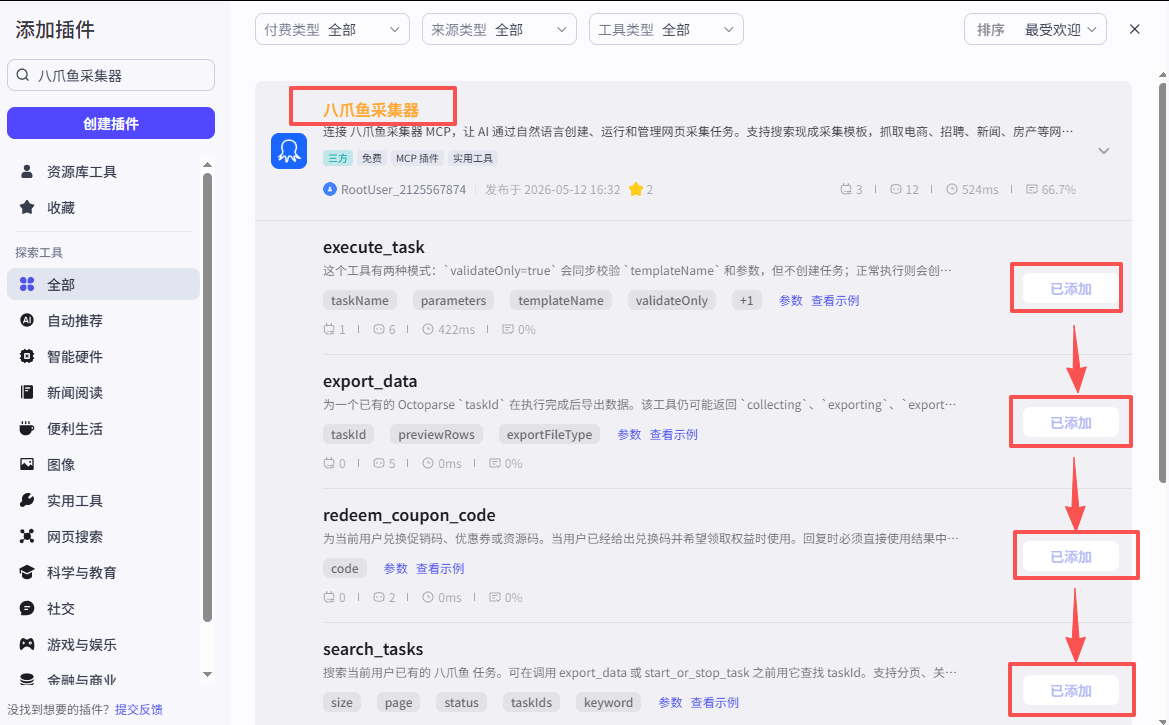Viewport: 1169px width, 725px height.
Task: Open 提交反馈 link
Action: [x=139, y=709]
